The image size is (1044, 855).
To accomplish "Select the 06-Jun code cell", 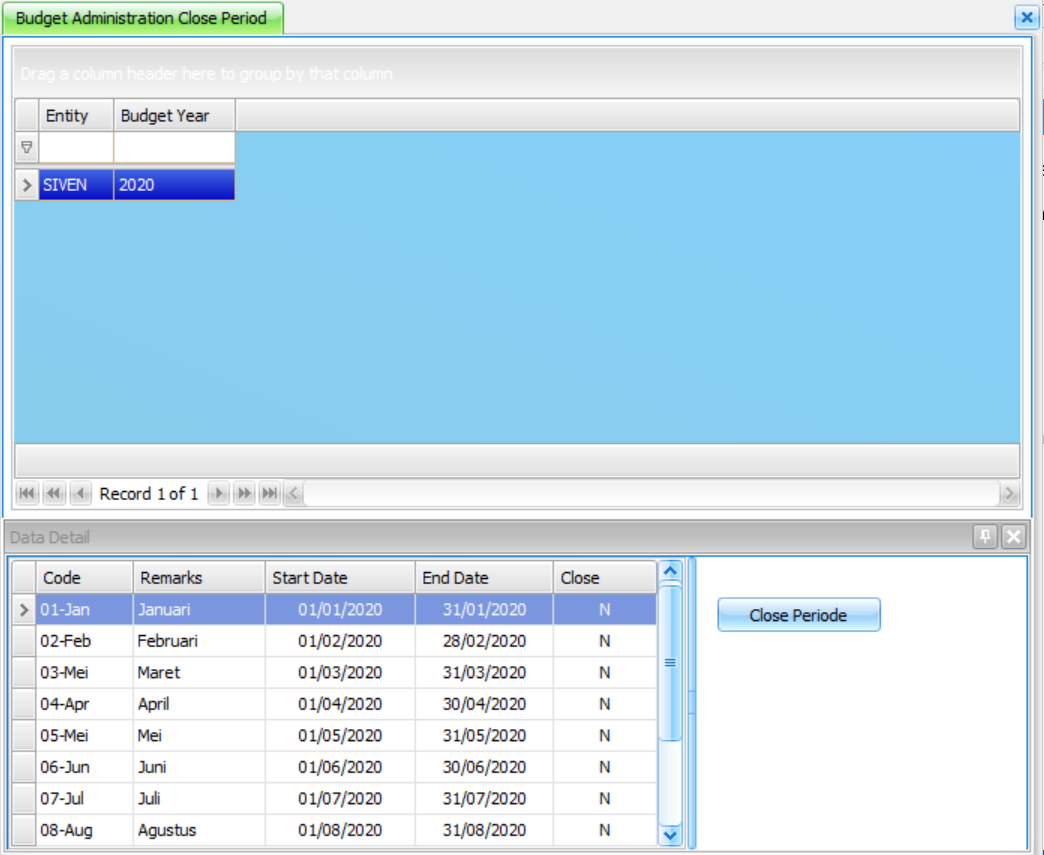I will pyautogui.click(x=85, y=767).
